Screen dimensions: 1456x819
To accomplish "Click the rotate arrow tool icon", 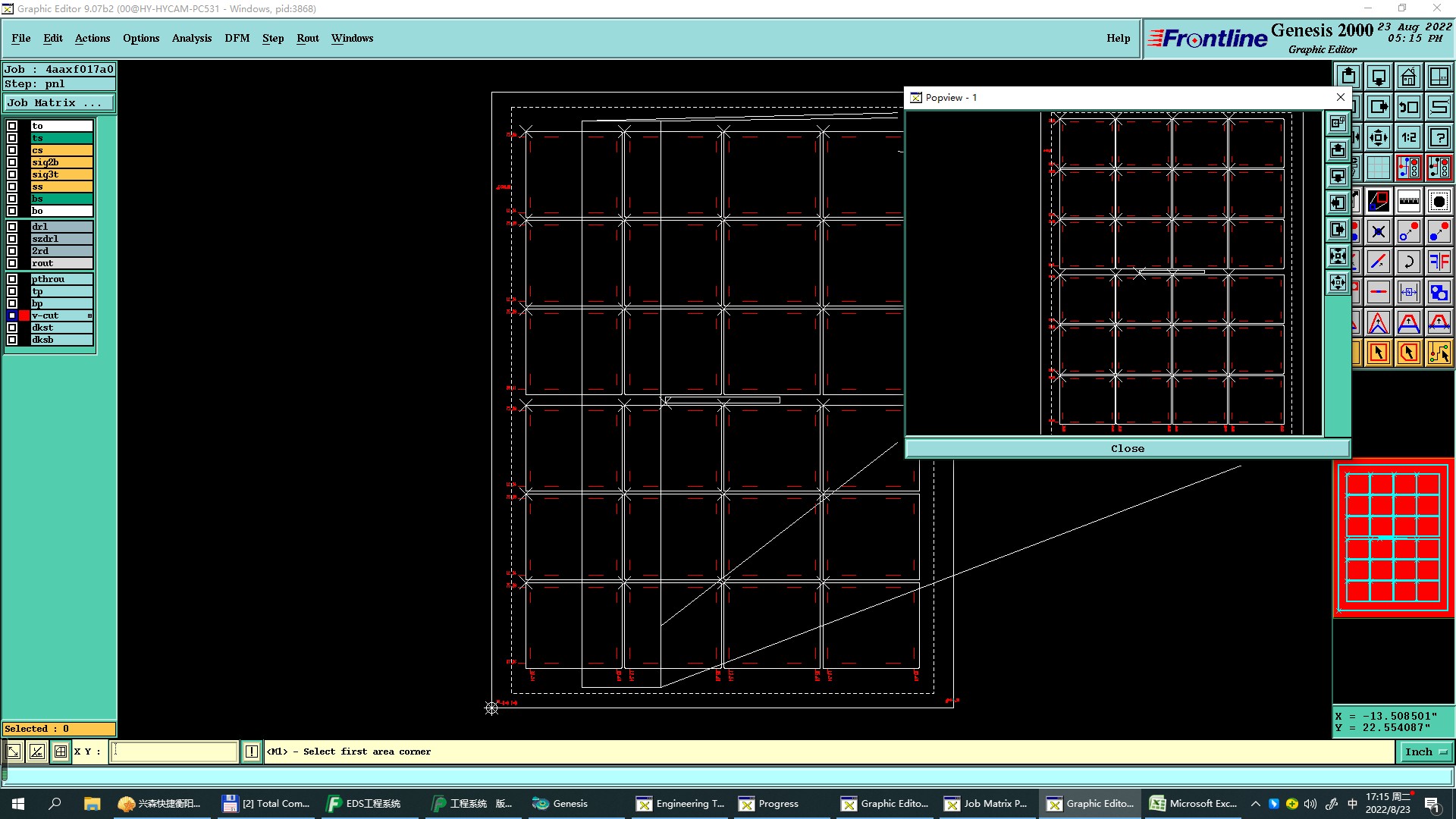I will coord(1408,262).
